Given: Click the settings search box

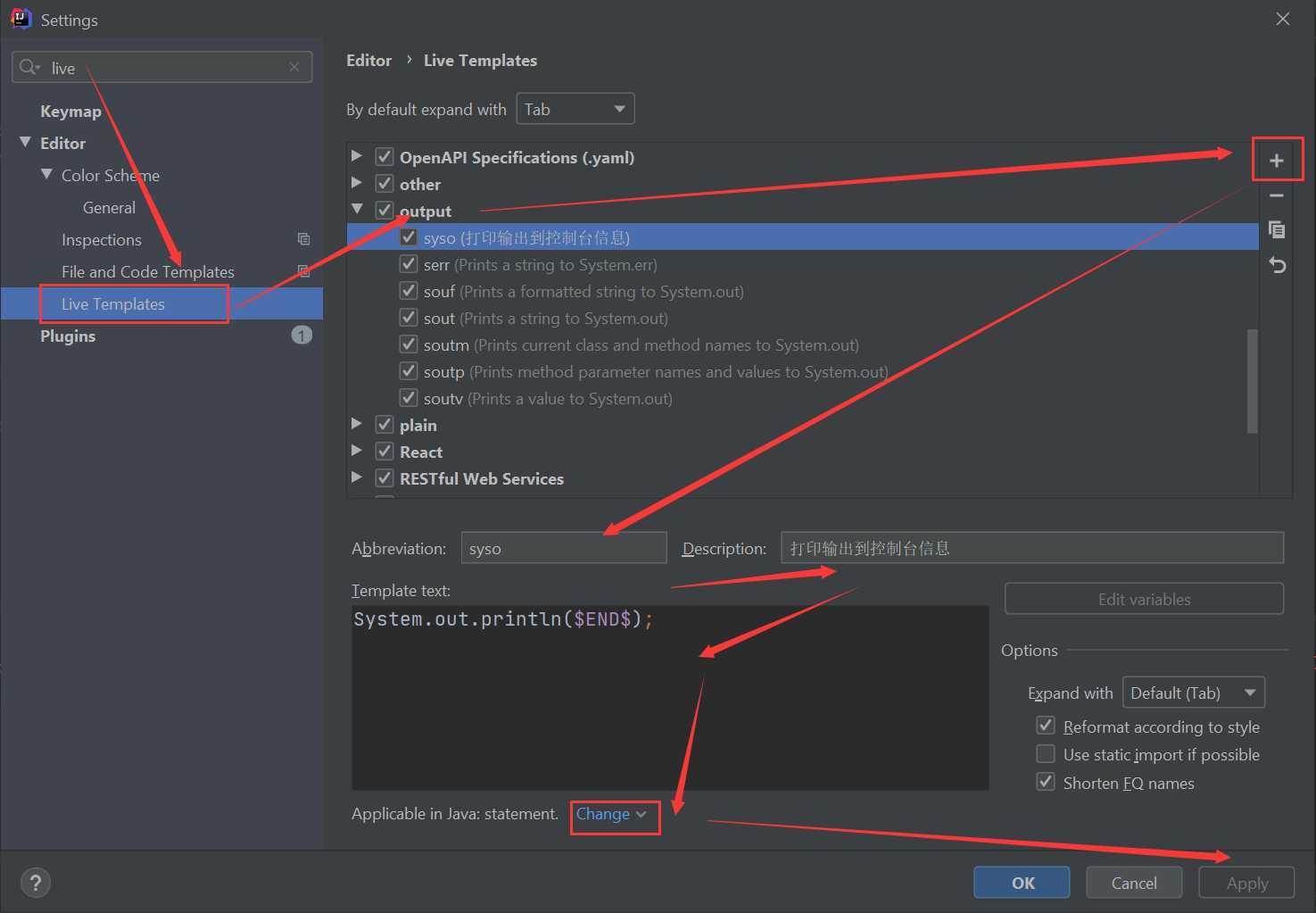Looking at the screenshot, I should point(161,67).
